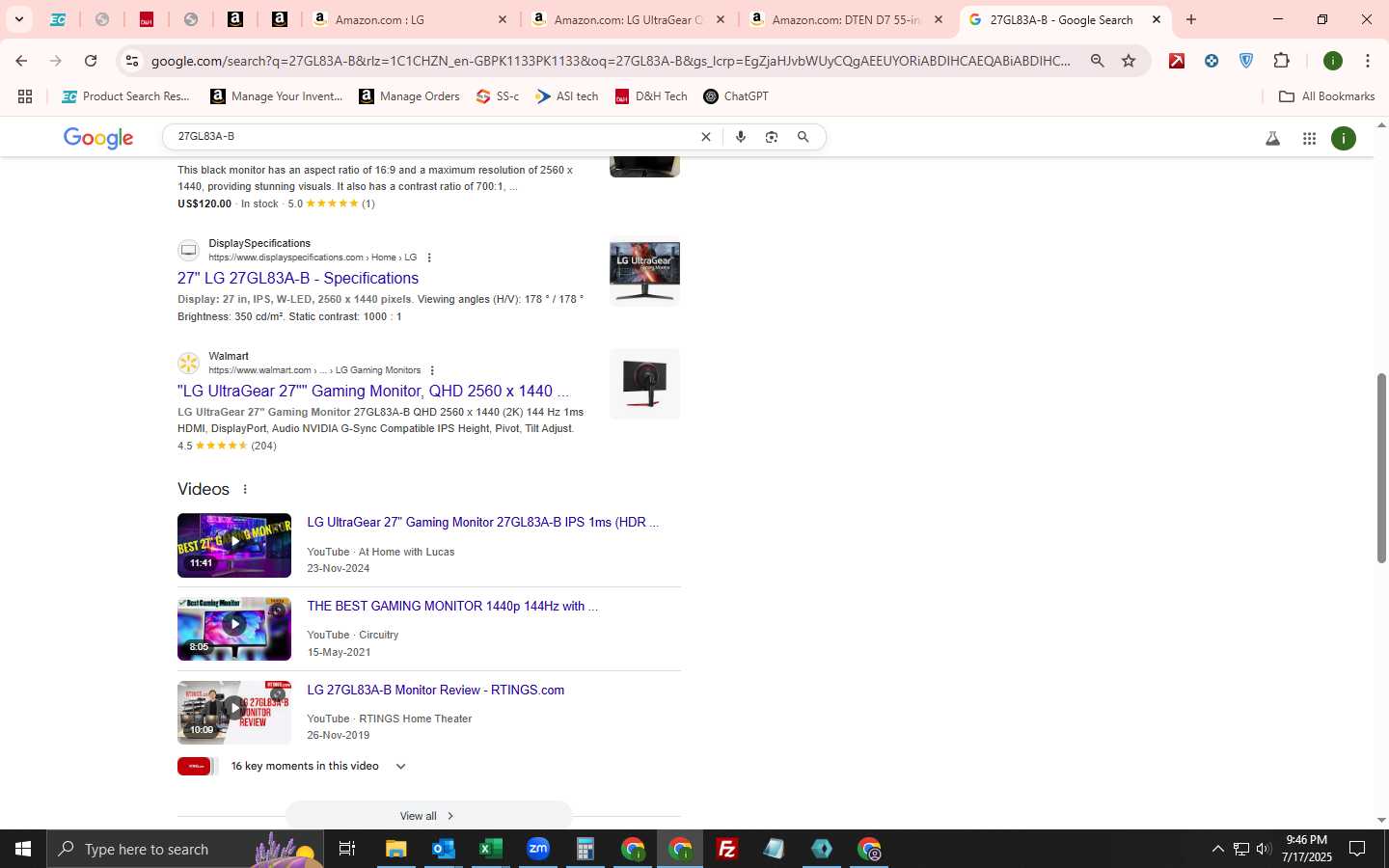
Task: Open Outlook from the taskbar
Action: (444, 849)
